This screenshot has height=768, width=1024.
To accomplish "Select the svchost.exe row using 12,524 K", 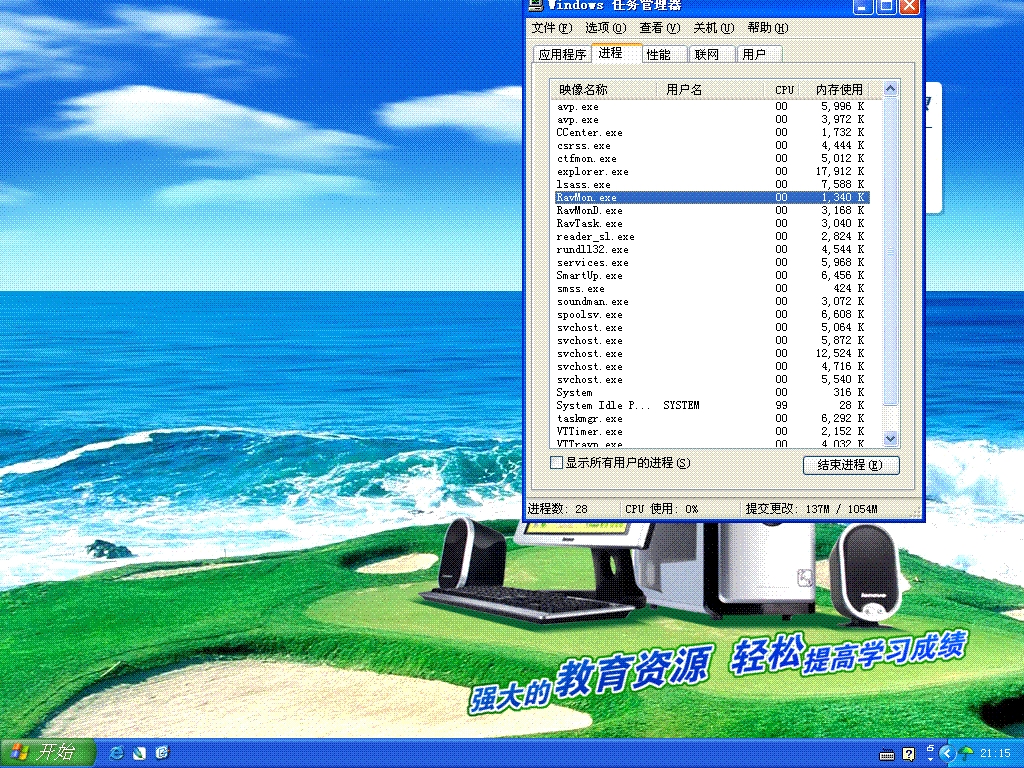I will point(712,353).
